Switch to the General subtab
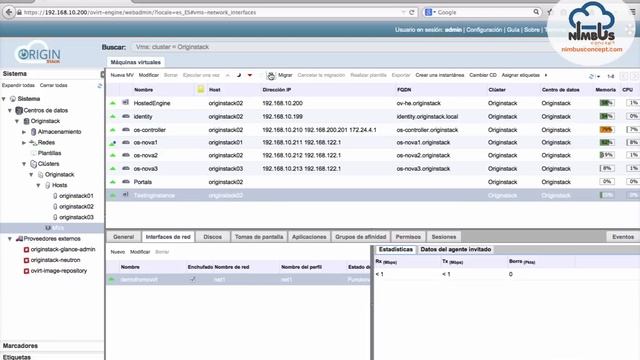Image resolution: width=640 pixels, height=360 pixels. (x=123, y=237)
